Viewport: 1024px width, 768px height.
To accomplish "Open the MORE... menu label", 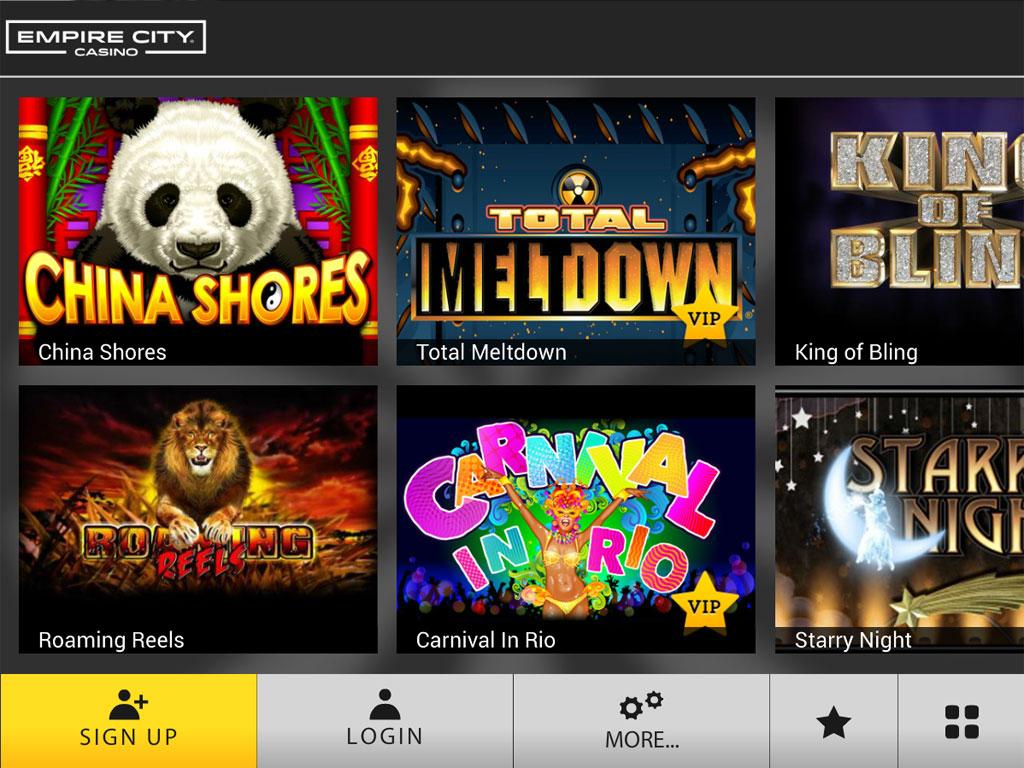I will 642,739.
